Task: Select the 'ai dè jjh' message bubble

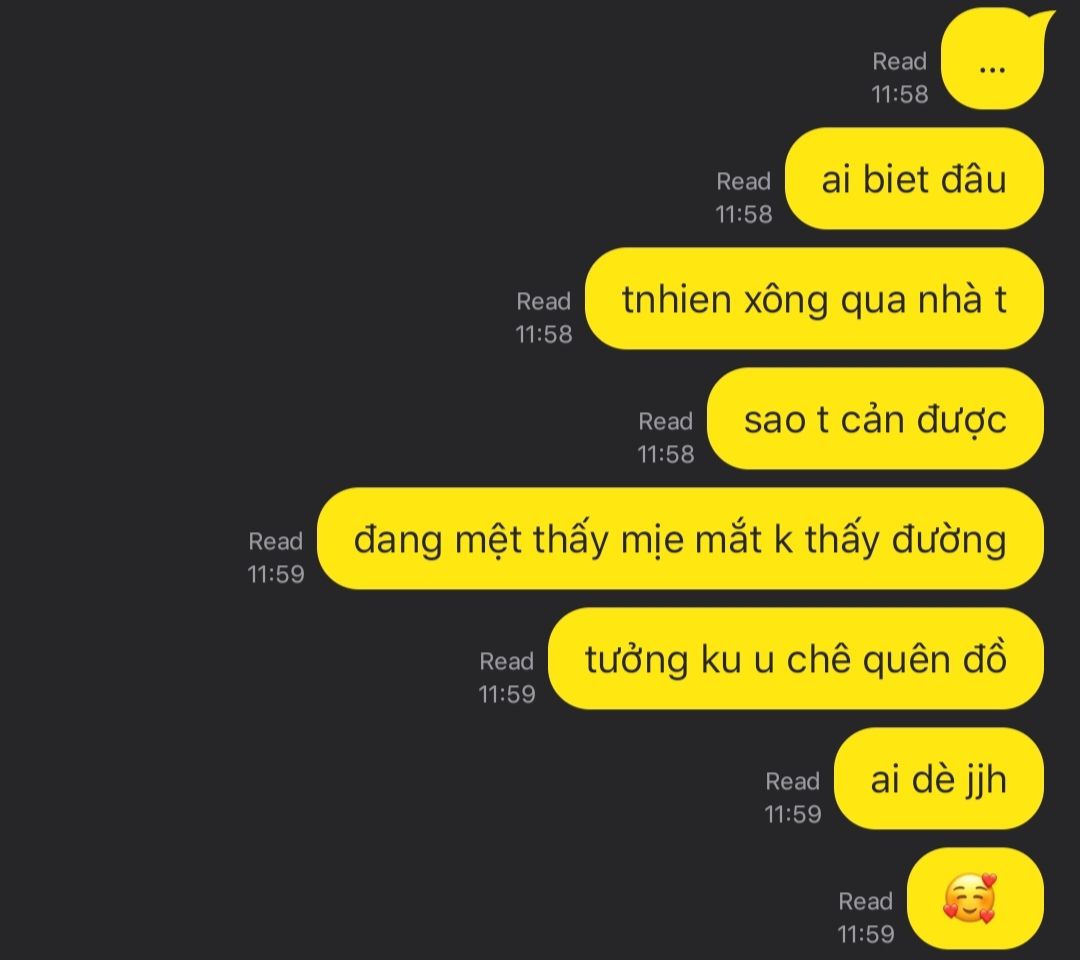Action: coord(939,778)
